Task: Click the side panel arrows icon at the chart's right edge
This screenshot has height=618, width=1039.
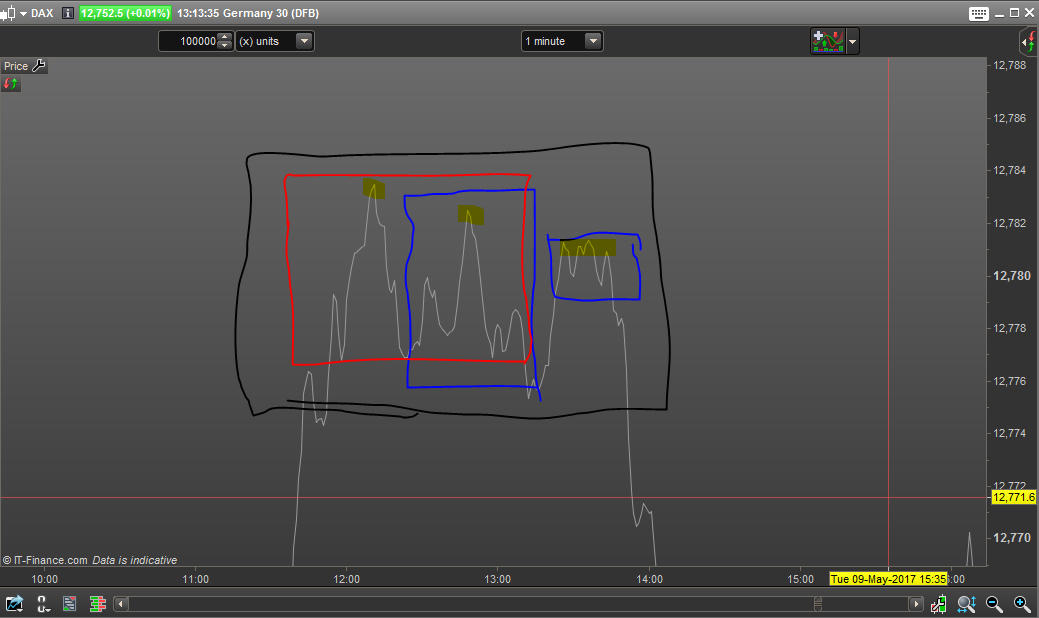Action: point(1028,41)
